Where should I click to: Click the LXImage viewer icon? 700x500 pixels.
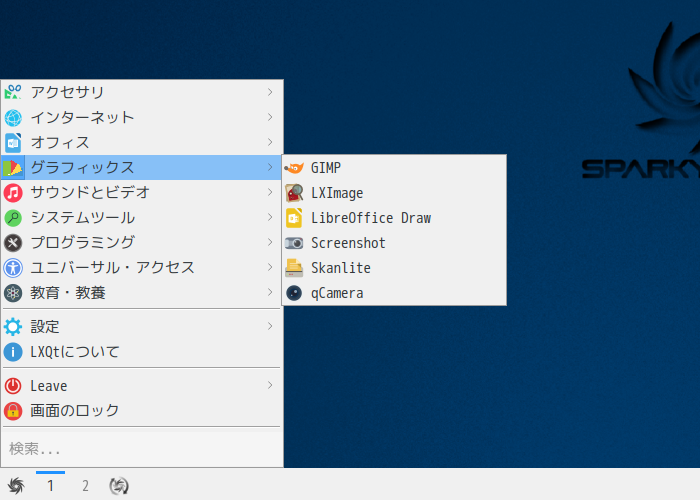pyautogui.click(x=294, y=193)
